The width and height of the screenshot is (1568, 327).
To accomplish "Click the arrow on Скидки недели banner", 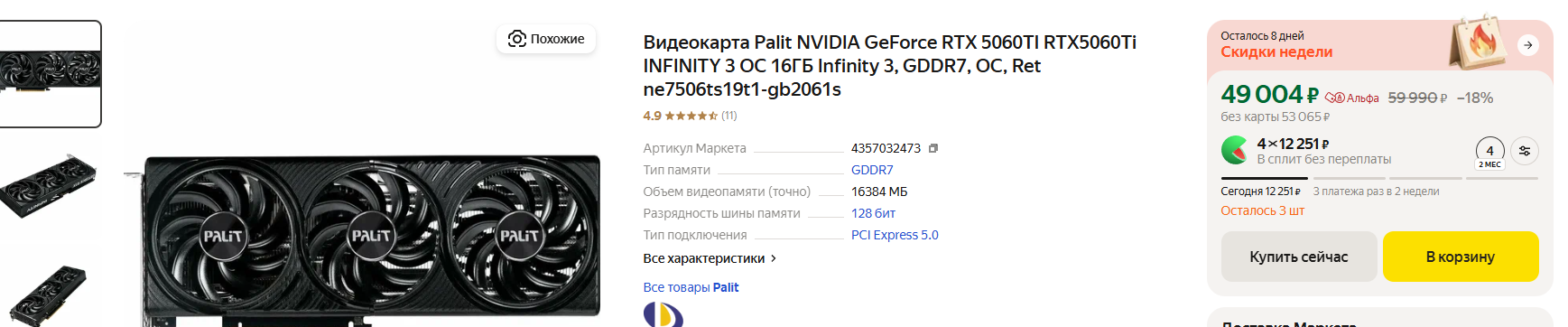I will pos(1528,45).
